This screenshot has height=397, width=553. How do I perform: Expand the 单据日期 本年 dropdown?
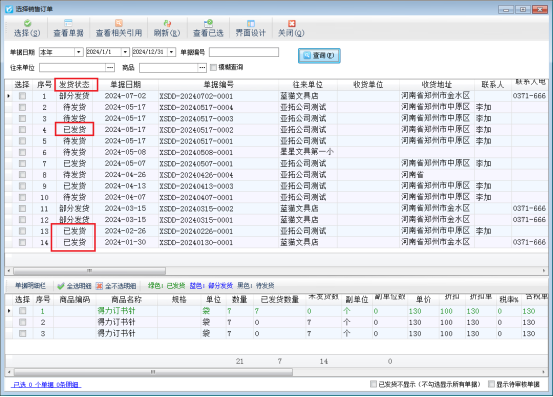click(x=79, y=52)
